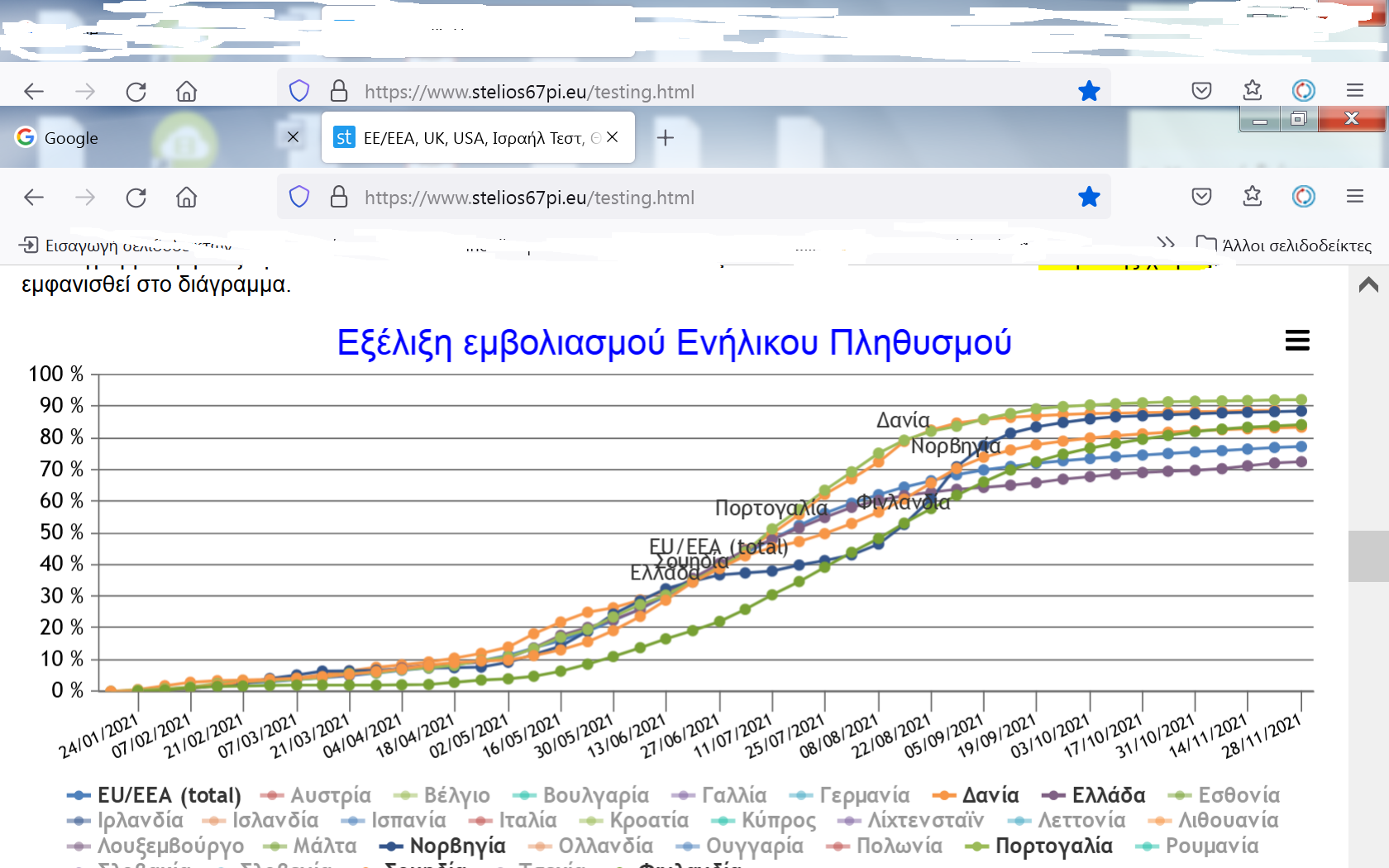The image size is (1389, 868).
Task: Open the Άλλοι σελιδοδείκτες folder
Action: point(1284,246)
